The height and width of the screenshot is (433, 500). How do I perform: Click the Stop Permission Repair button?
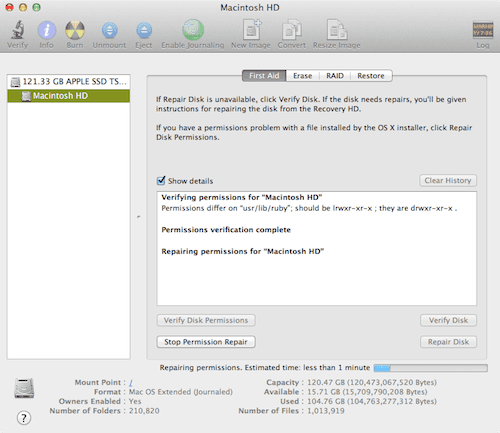206,342
